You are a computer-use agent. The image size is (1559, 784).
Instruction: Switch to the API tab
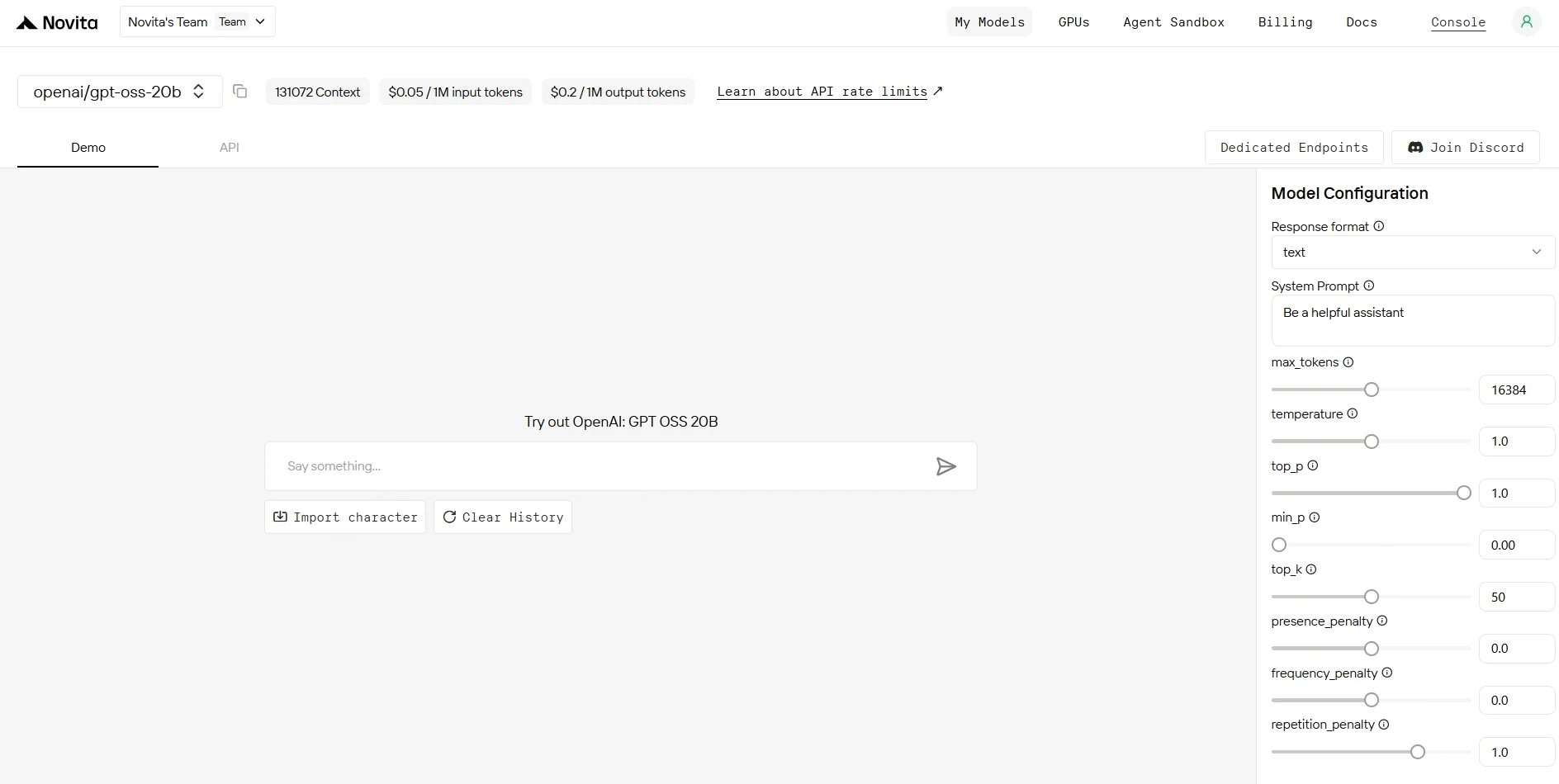[x=230, y=148]
